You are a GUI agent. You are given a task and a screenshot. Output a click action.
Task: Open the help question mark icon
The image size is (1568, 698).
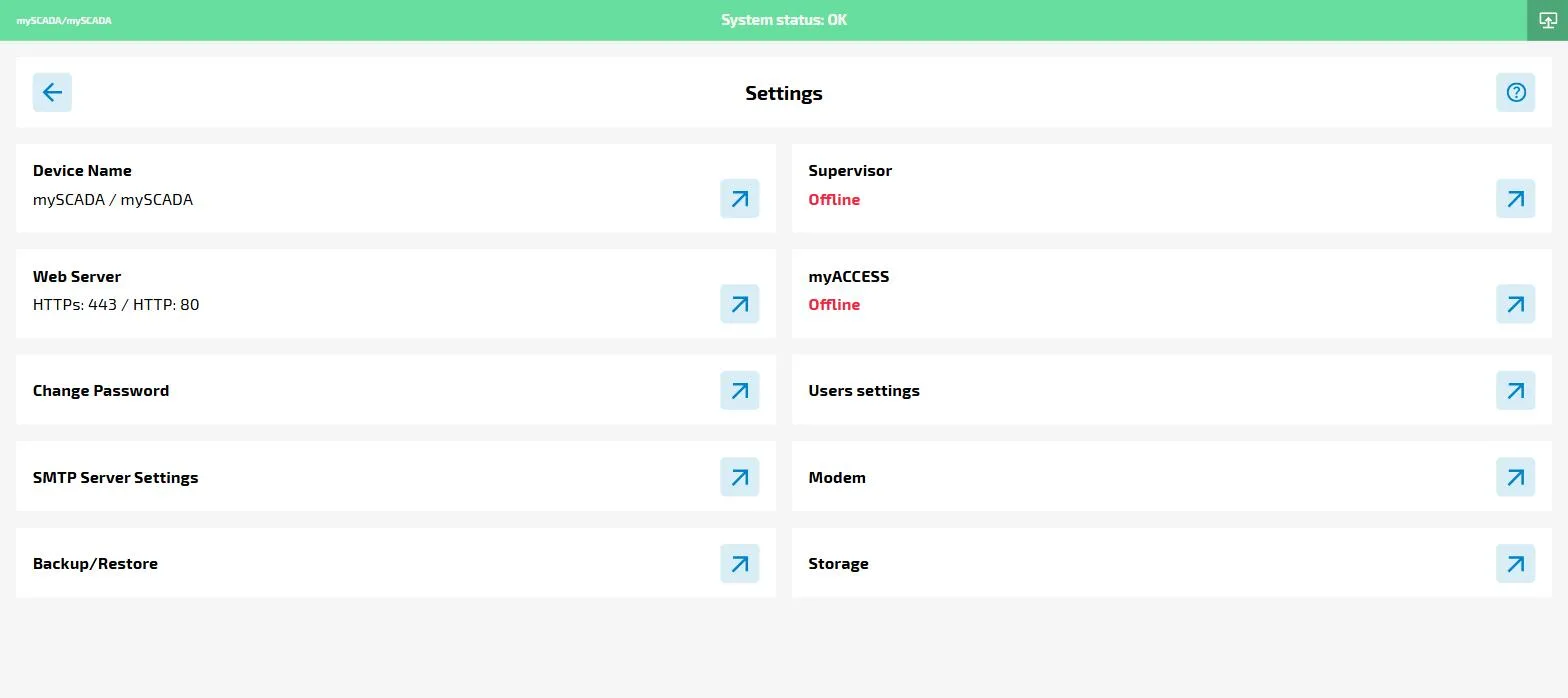pyautogui.click(x=1515, y=92)
